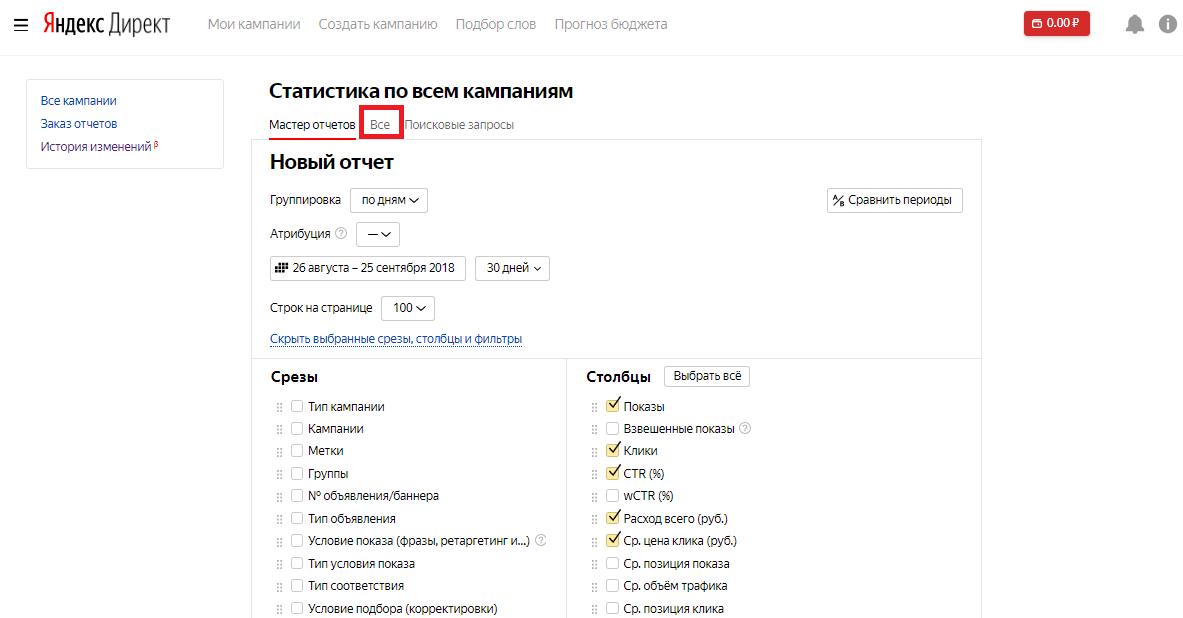This screenshot has height=618, width=1183.
Task: Grab drag handle of Клики column row
Action: pyautogui.click(x=595, y=452)
